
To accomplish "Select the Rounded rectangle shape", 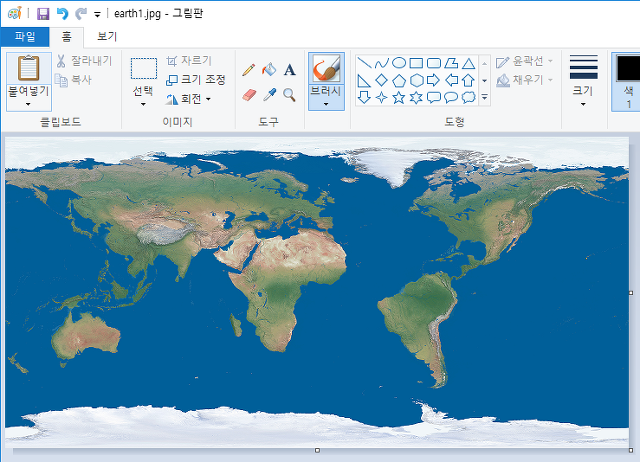I will coord(433,63).
